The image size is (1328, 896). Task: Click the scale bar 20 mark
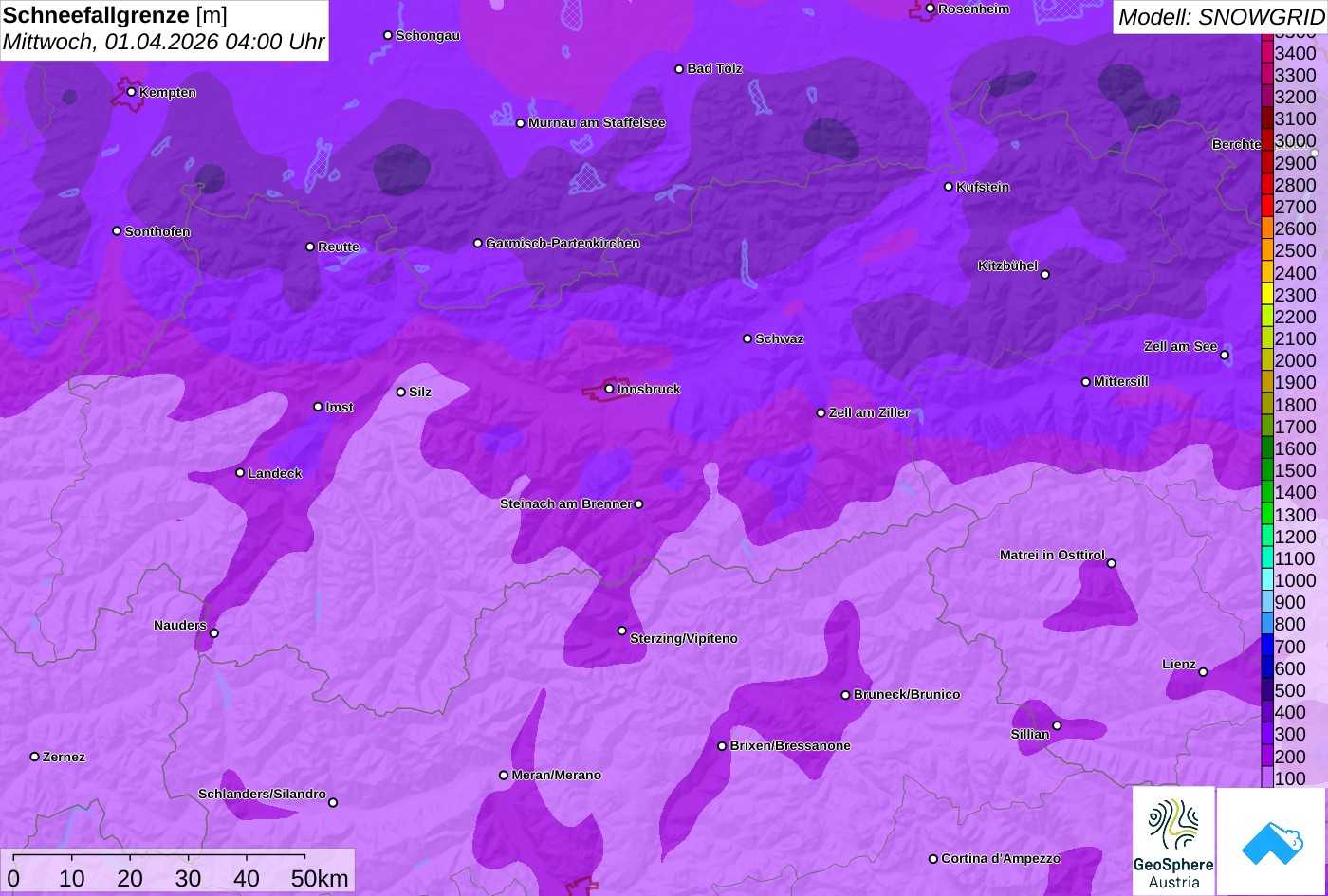pyautogui.click(x=130, y=878)
